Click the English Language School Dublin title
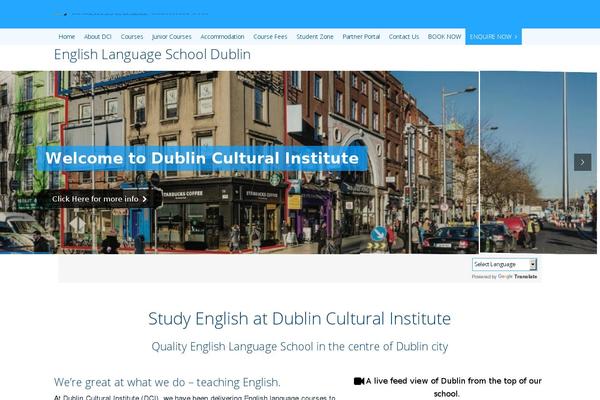600x400 pixels. pos(152,55)
